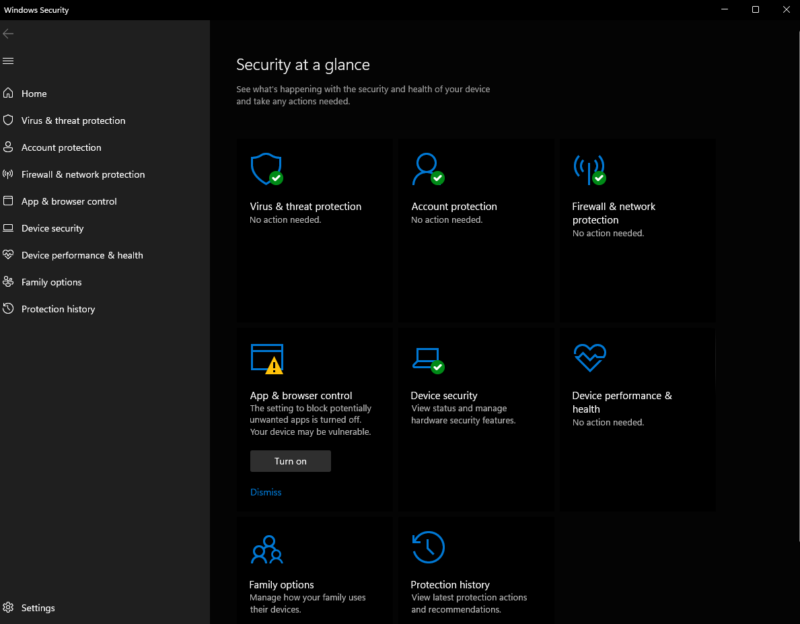800x624 pixels.
Task: Turn on potentially unwanted app blocking
Action: 290,461
